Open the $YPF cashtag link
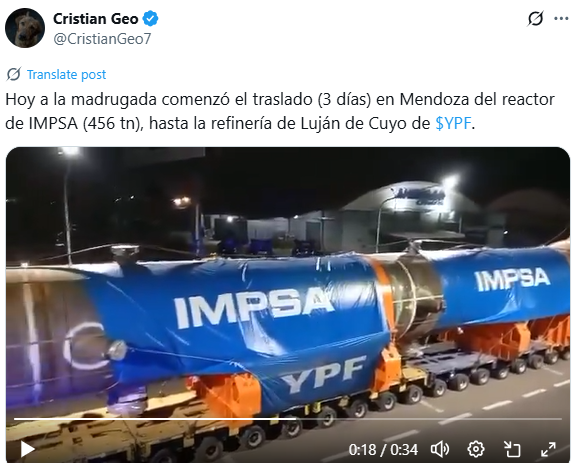Image resolution: width=583 pixels, height=463 pixels. click(453, 123)
